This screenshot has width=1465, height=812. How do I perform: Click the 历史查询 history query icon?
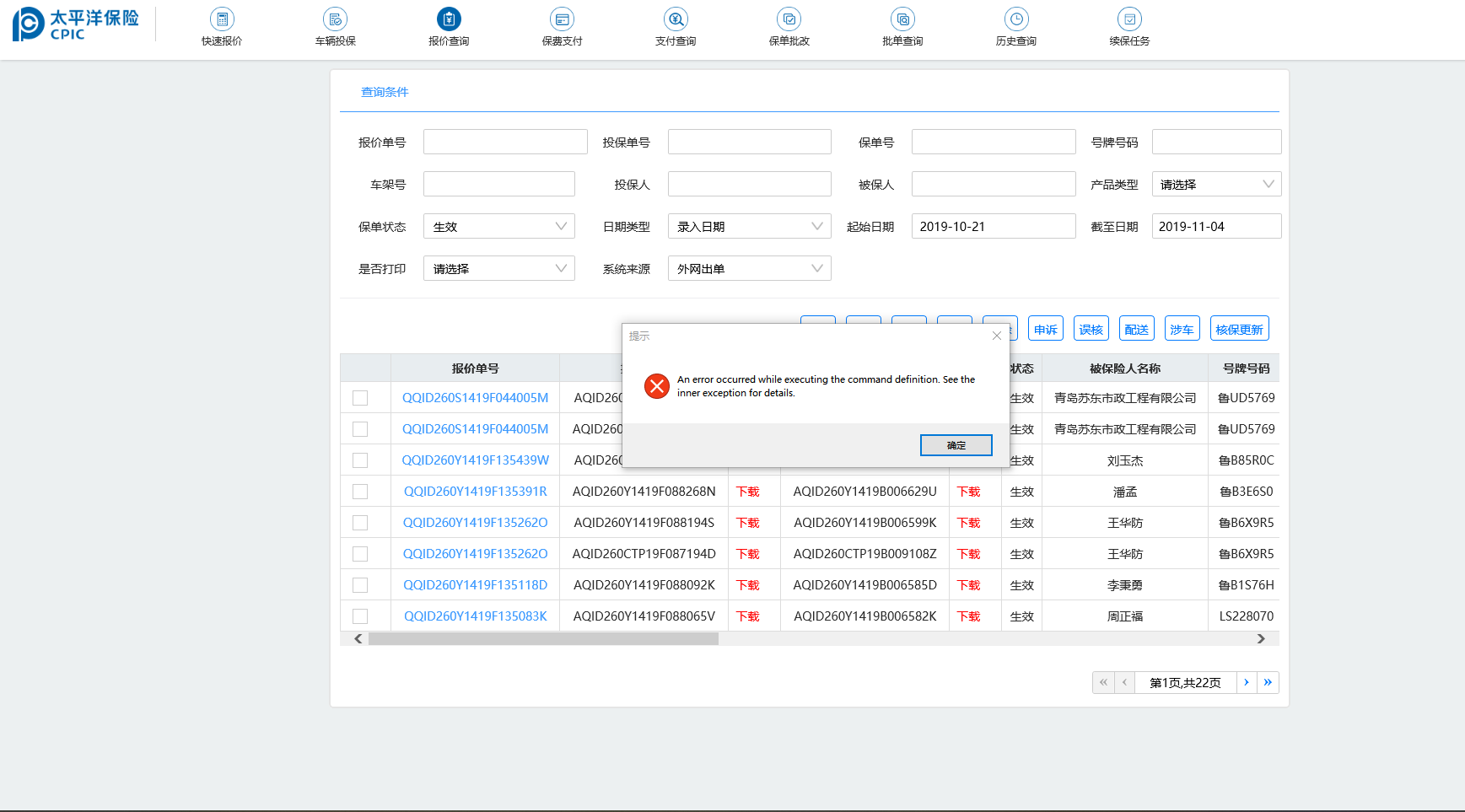[x=1016, y=19]
